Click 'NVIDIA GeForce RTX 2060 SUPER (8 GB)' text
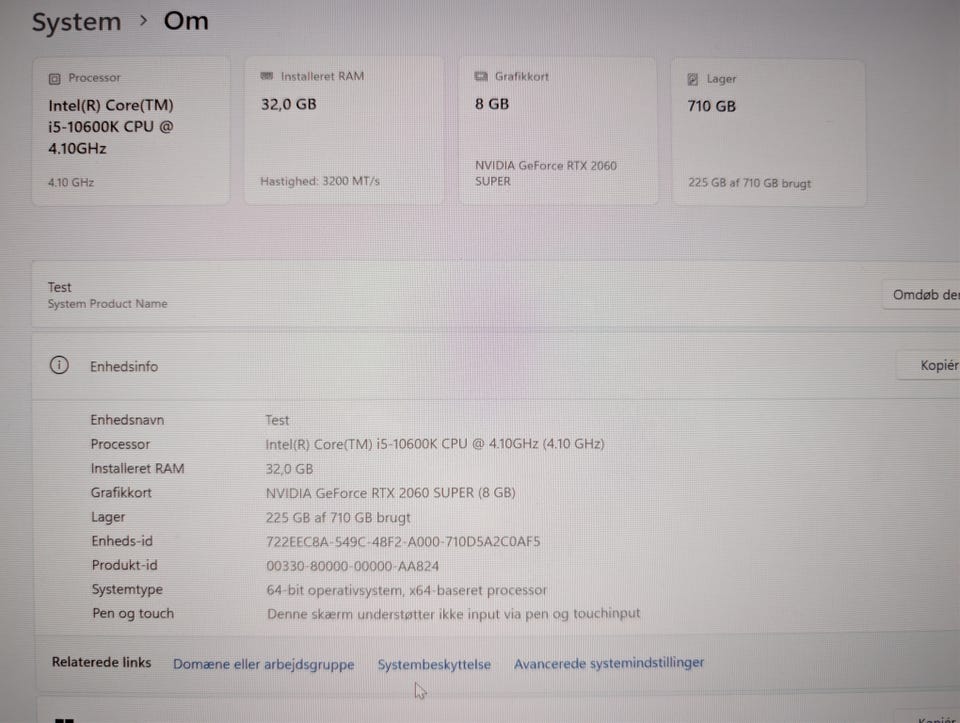The height and width of the screenshot is (723, 960). click(390, 493)
